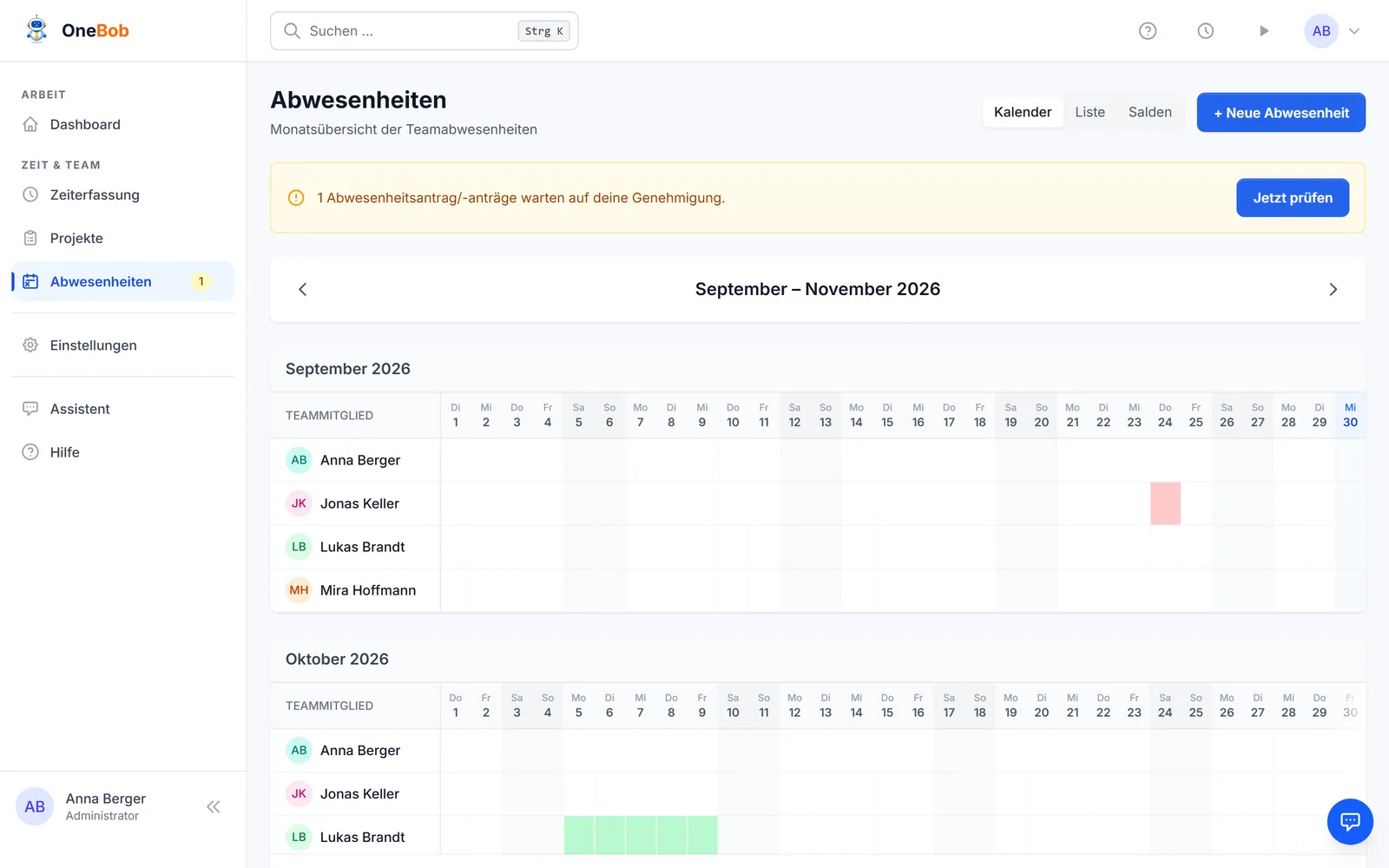Screen dimensions: 1389x868
Task: Open the time clock icon in header
Action: tap(1206, 31)
